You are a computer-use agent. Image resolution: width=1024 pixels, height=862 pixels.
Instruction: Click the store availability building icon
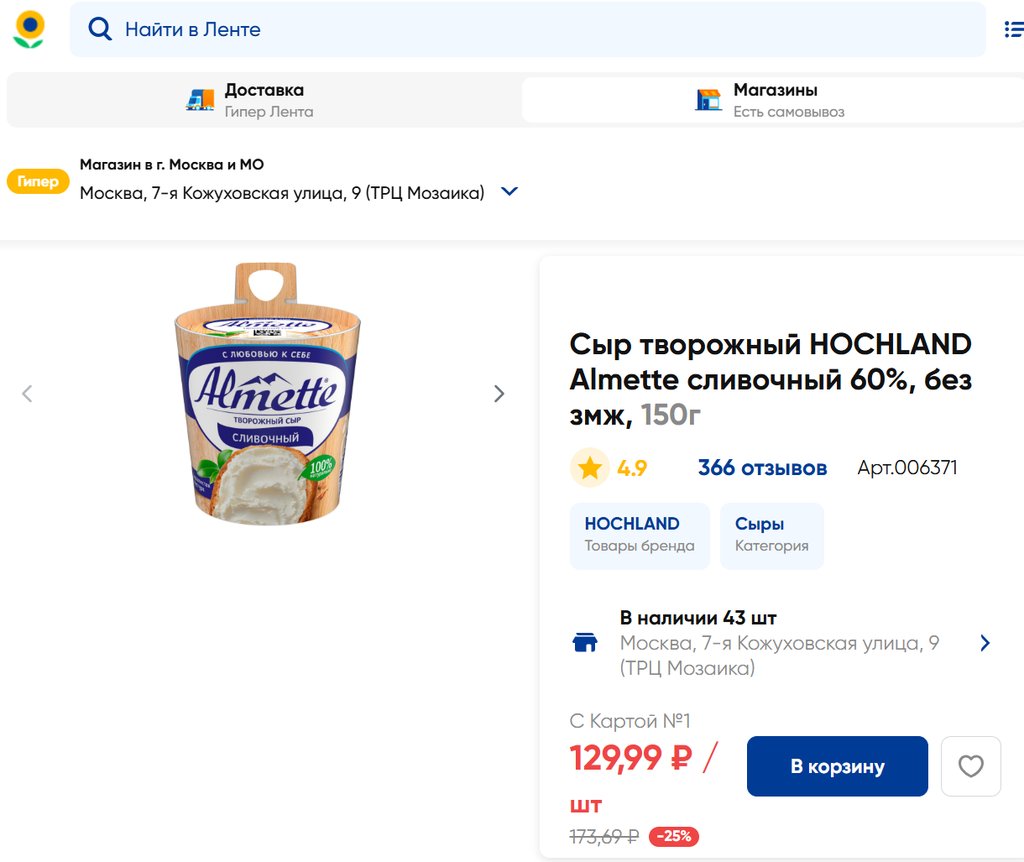coord(585,642)
